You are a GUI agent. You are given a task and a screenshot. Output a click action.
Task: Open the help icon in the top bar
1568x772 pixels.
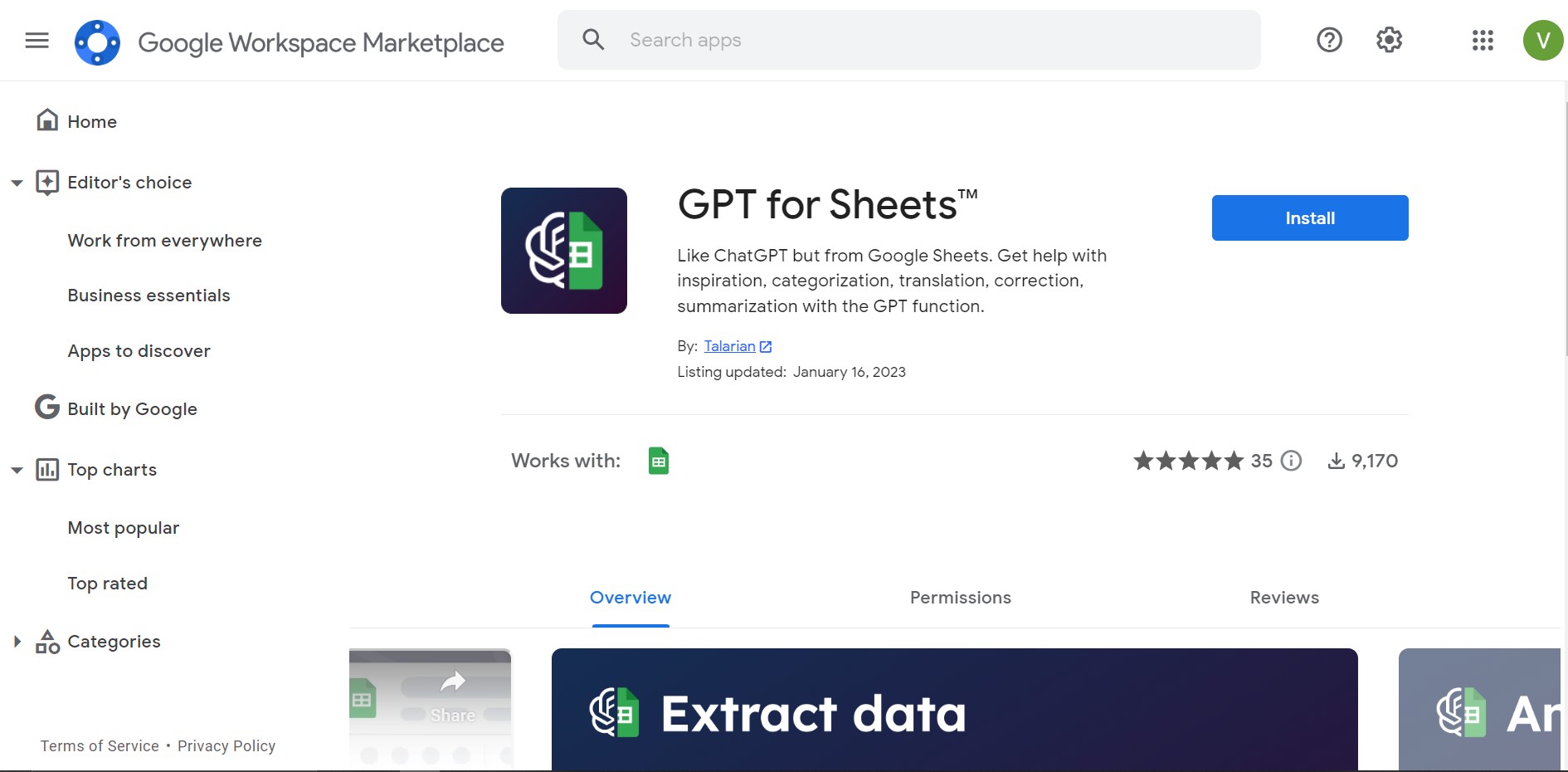[1328, 40]
